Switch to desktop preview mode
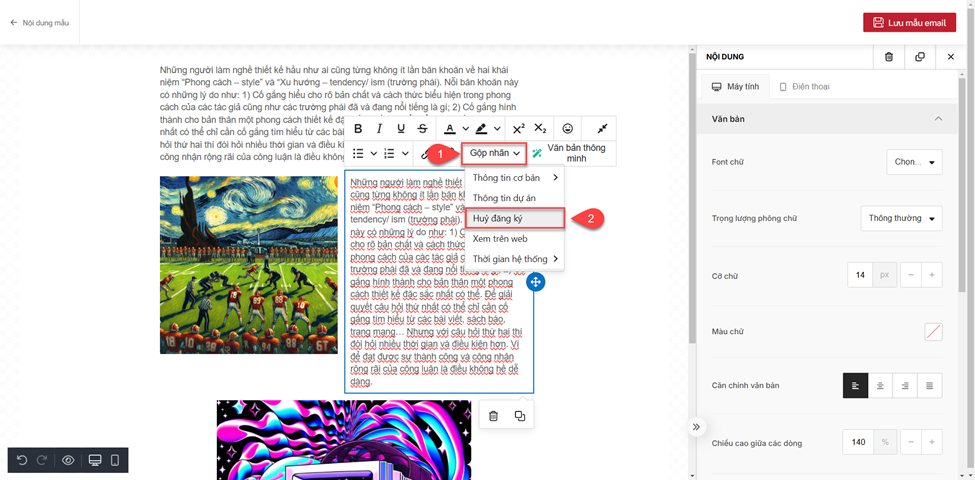 click(x=95, y=460)
